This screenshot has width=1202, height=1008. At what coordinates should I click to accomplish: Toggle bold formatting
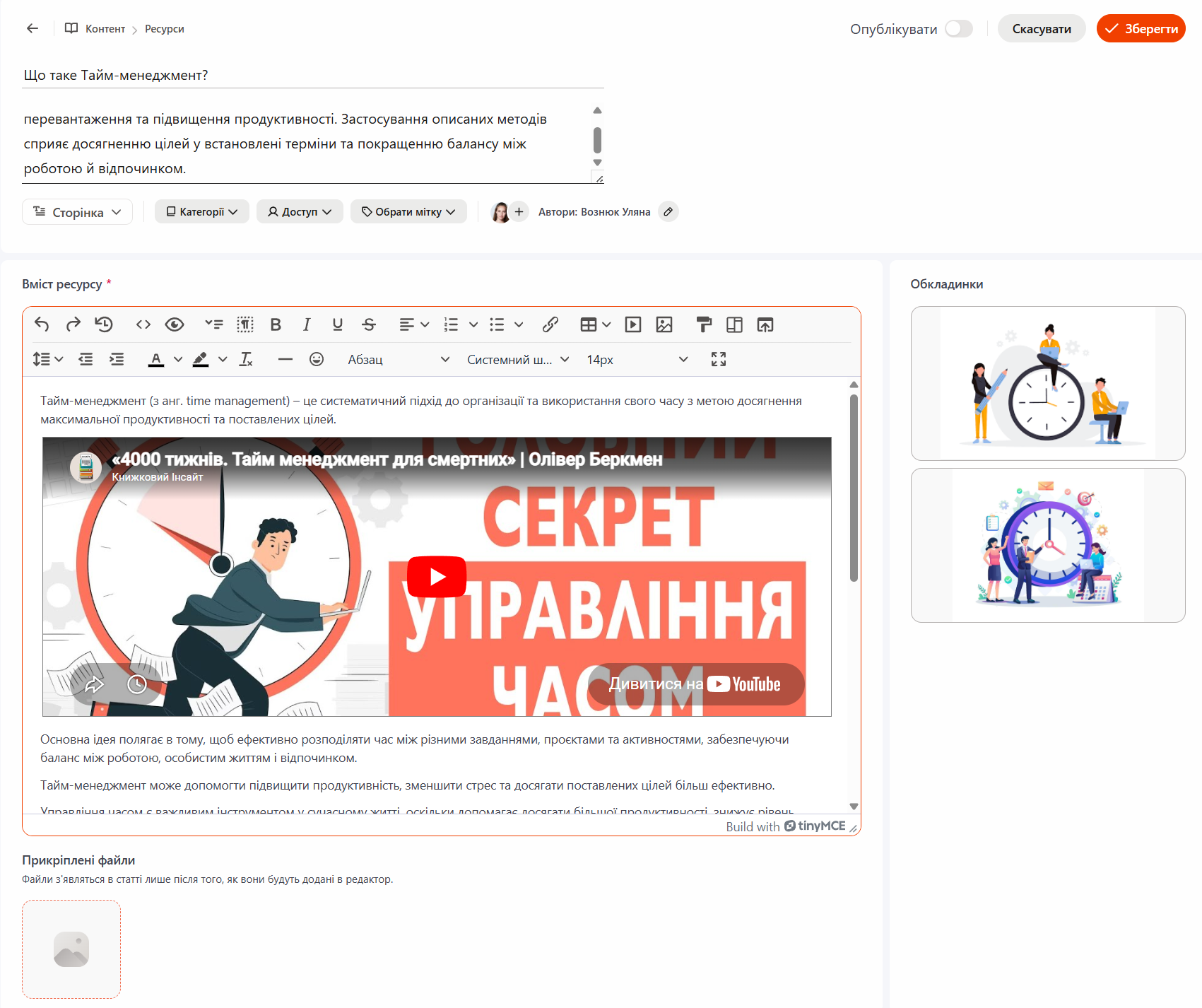click(276, 324)
